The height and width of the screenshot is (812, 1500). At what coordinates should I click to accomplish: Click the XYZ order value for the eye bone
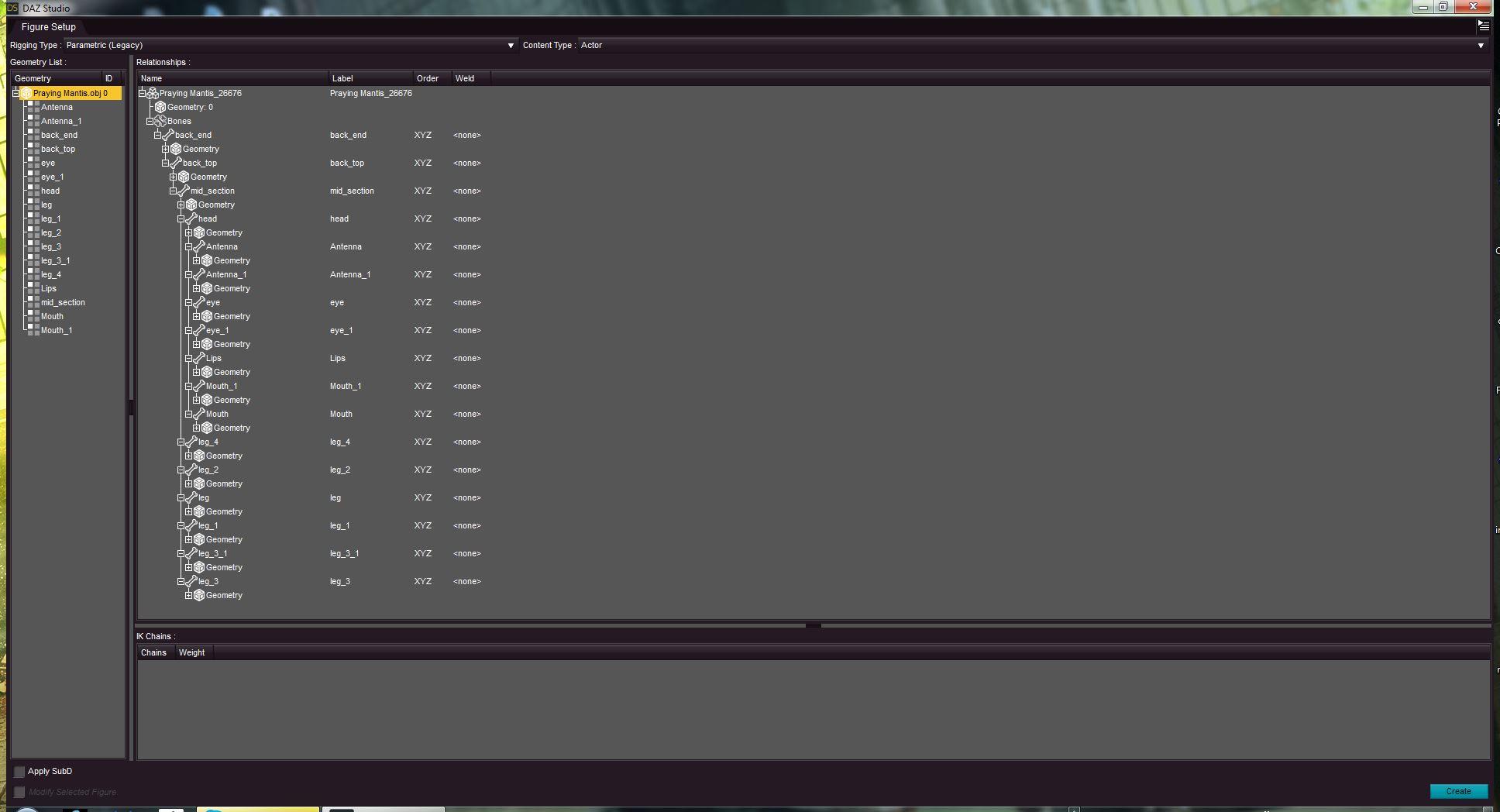click(x=423, y=302)
